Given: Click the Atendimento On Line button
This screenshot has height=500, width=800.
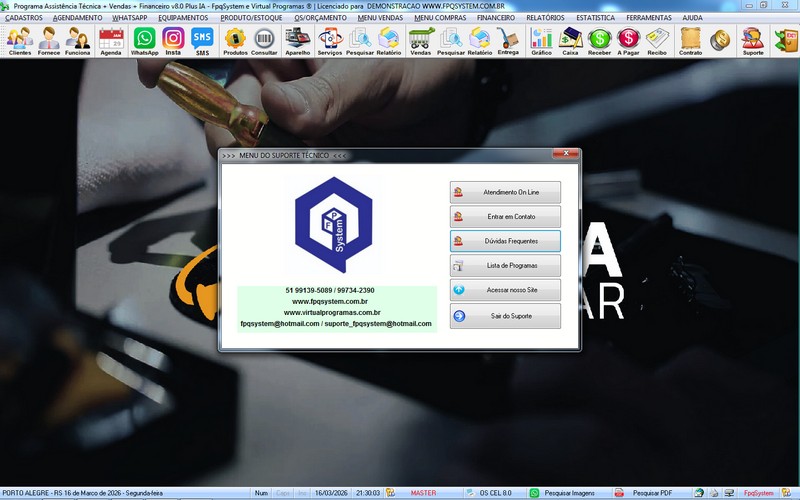Looking at the screenshot, I should [x=505, y=192].
